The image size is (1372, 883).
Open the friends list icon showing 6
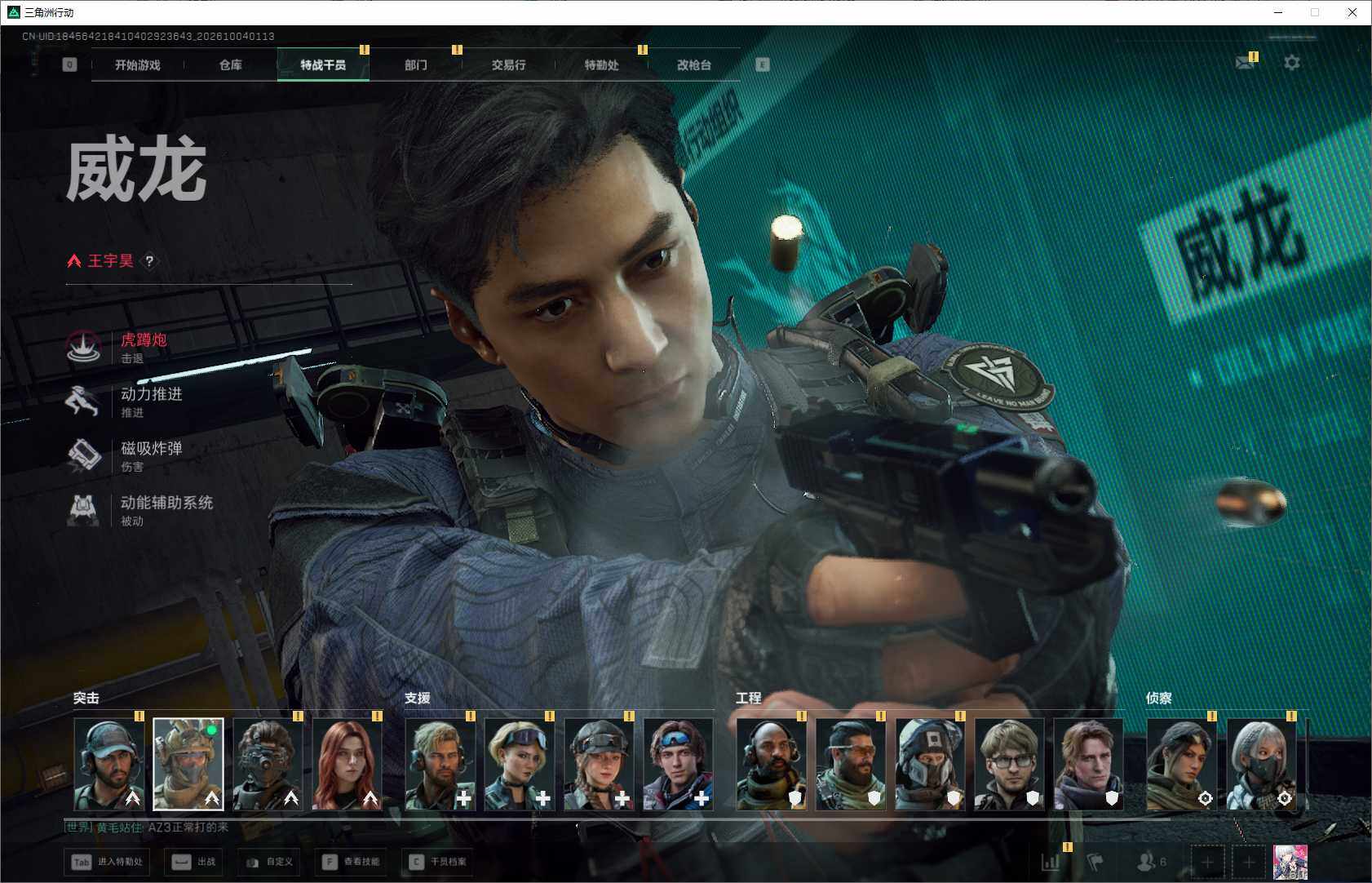1151,862
